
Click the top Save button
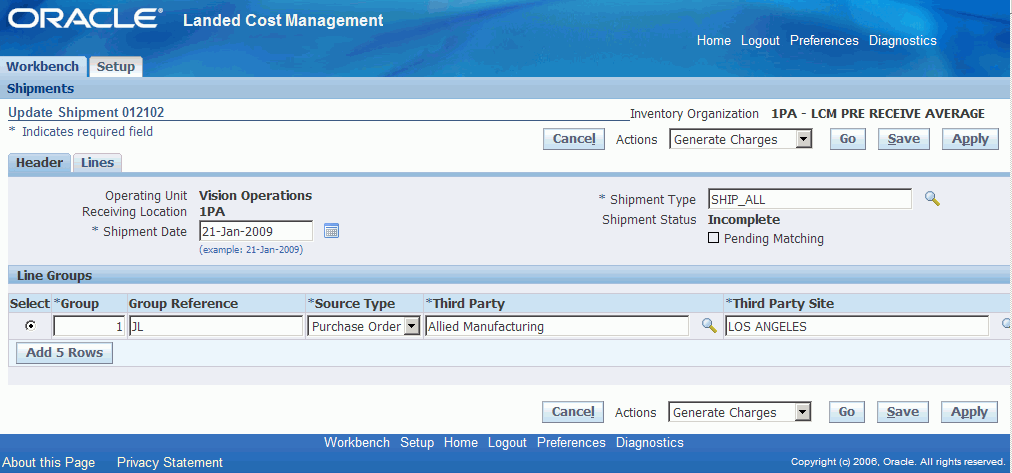(904, 139)
